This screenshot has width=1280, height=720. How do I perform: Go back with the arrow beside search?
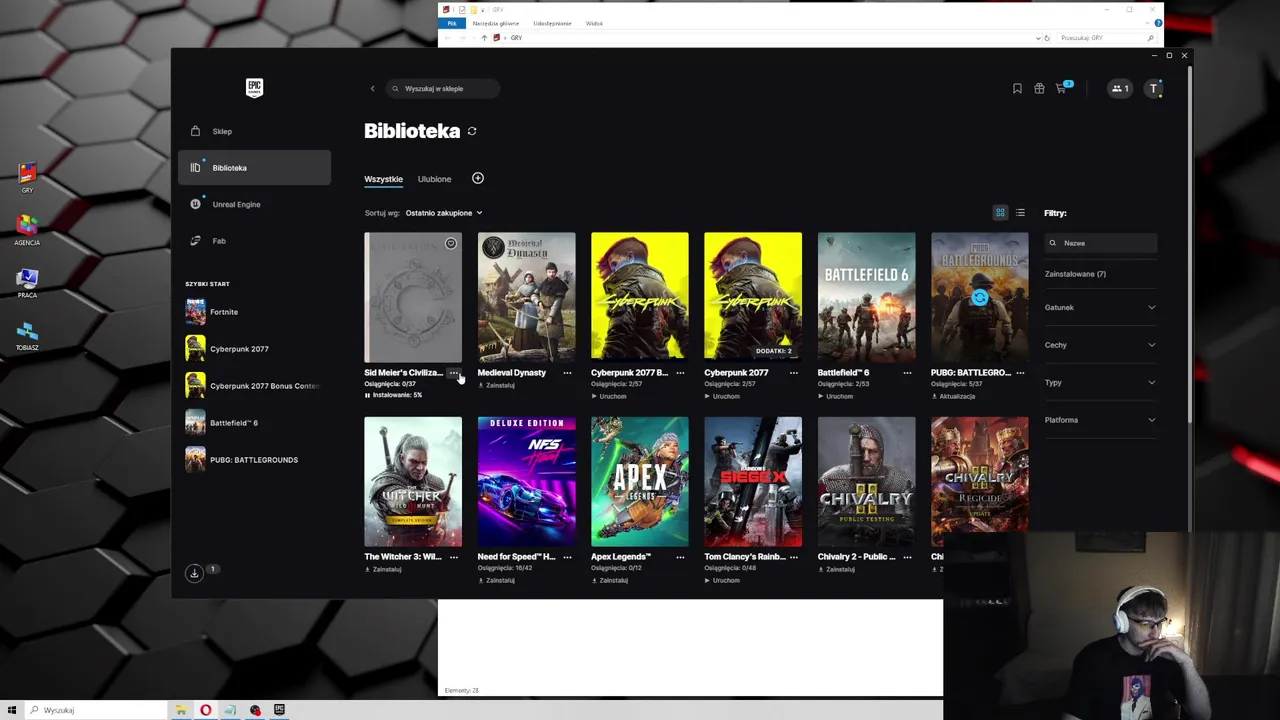(x=372, y=89)
